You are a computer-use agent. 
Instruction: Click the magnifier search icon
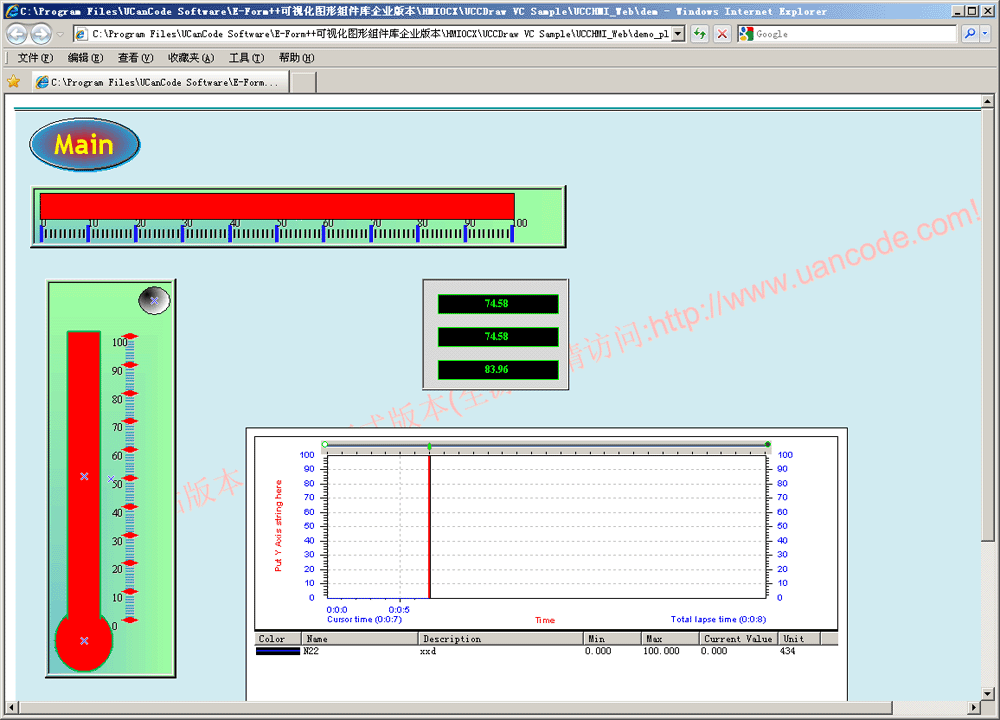(x=970, y=33)
